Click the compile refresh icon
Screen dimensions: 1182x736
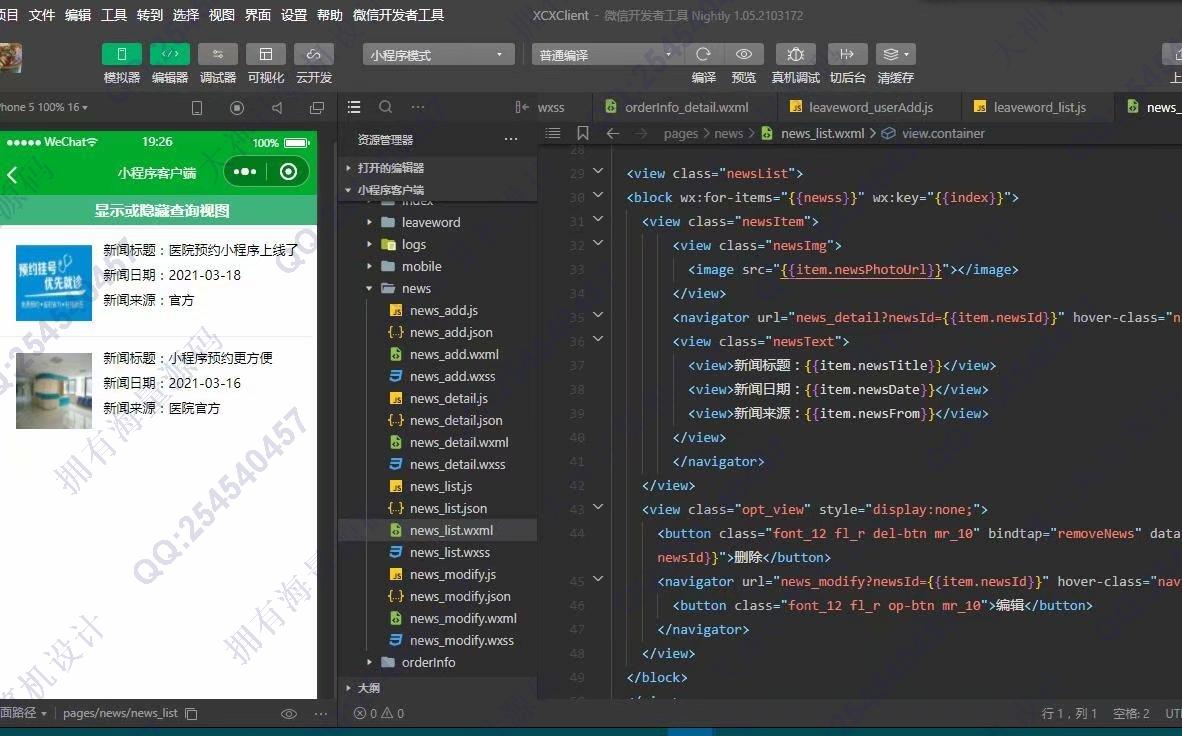[x=703, y=55]
